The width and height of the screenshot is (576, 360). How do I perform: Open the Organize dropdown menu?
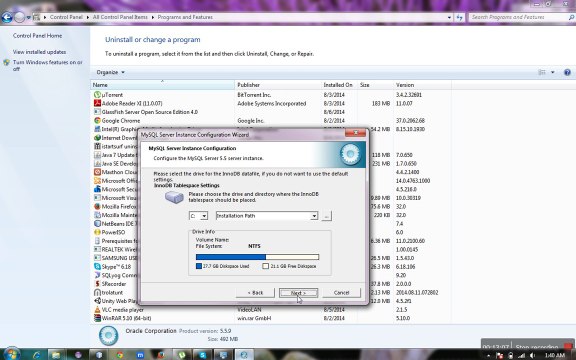111,72
